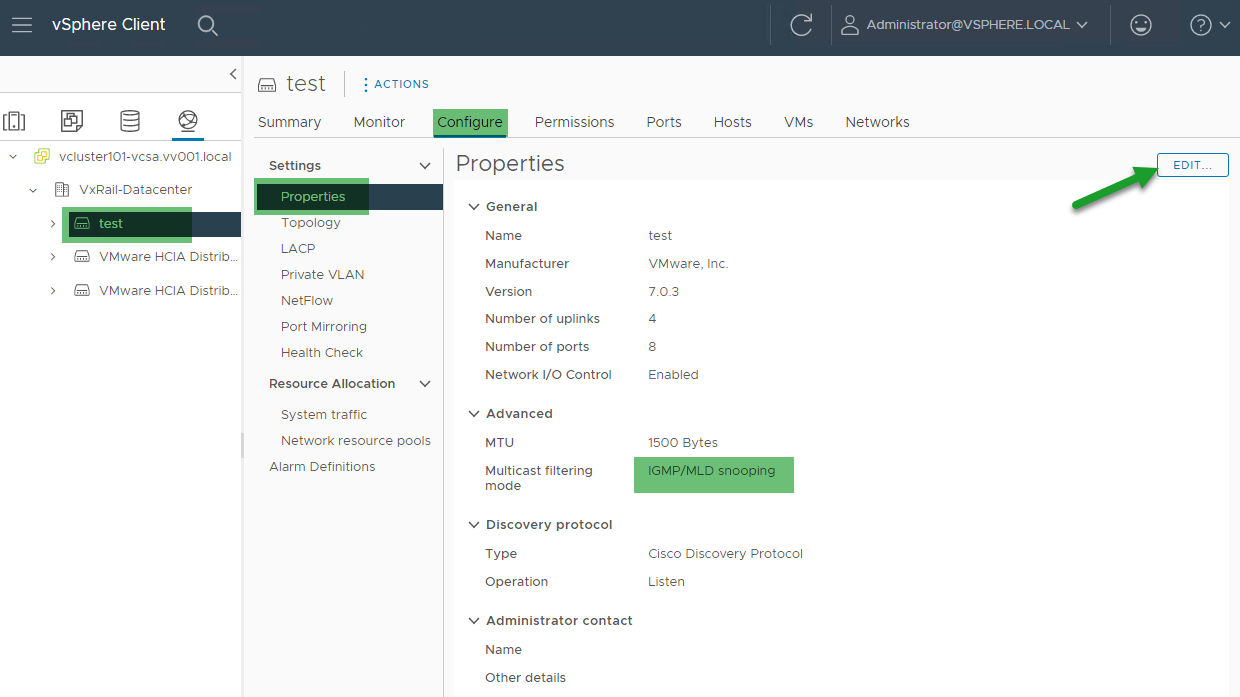The width and height of the screenshot is (1240, 697).
Task: Open System traffic under Resource Allocation
Action: click(324, 415)
